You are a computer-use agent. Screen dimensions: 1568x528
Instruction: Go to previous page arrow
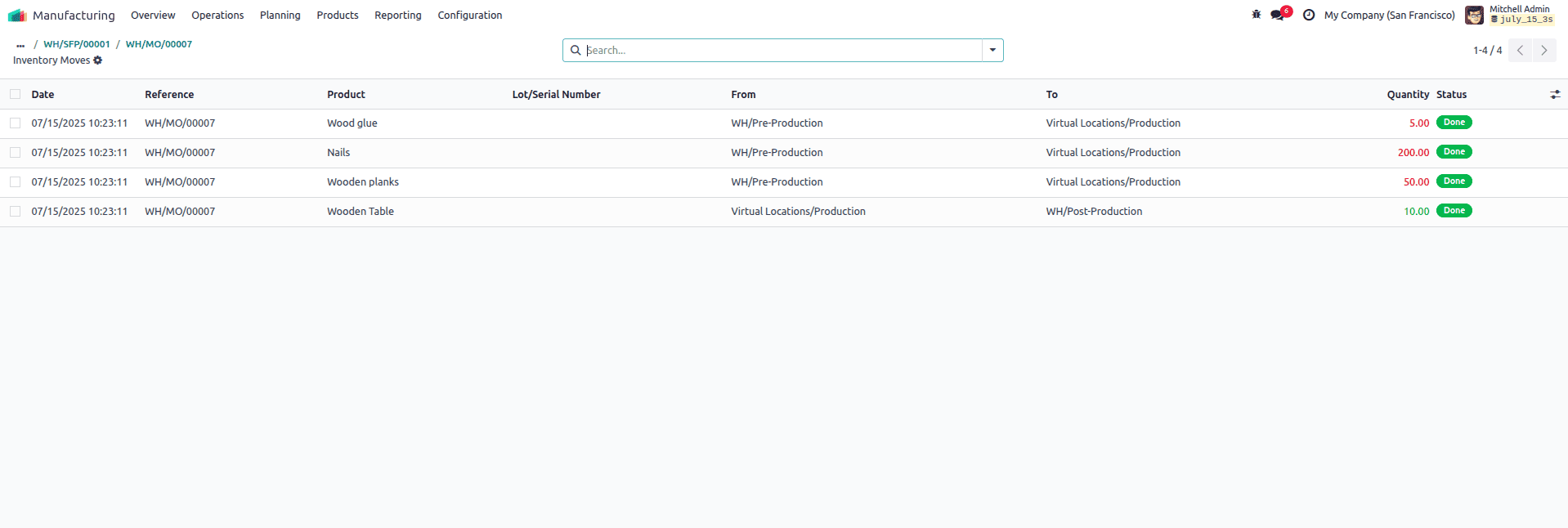(1520, 51)
